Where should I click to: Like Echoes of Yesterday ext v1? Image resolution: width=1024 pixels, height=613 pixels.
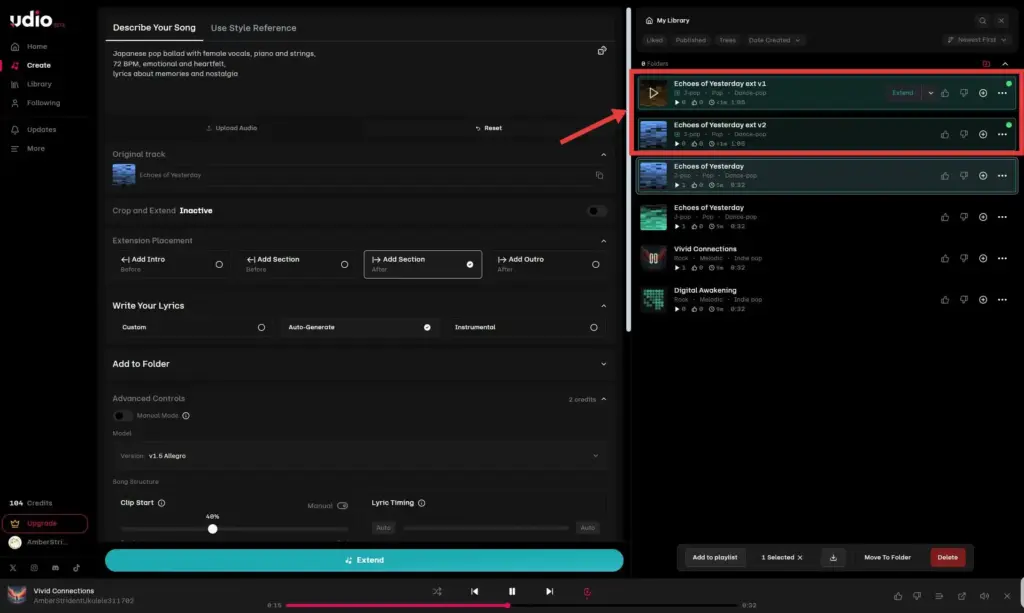click(945, 93)
